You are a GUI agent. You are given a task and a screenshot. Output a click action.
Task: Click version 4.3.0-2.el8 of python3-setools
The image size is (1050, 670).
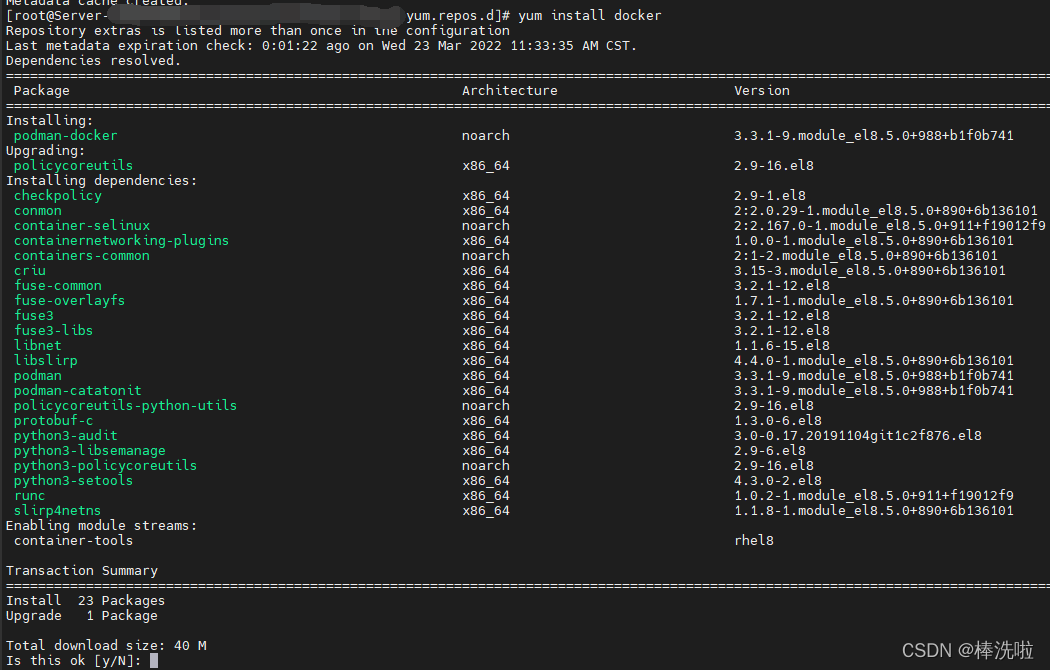point(778,481)
